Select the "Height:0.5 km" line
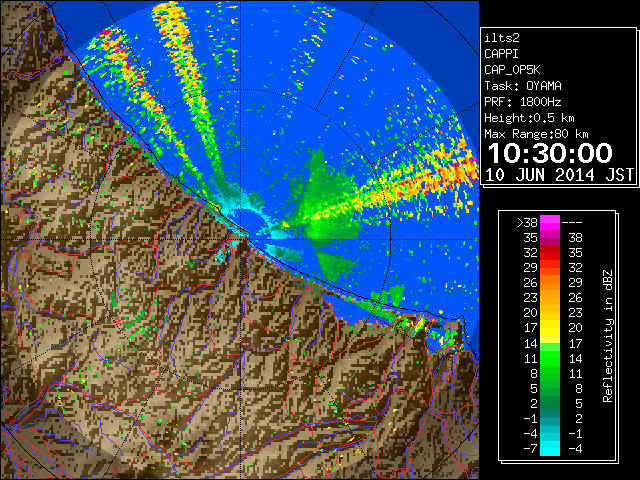The width and height of the screenshot is (640, 480). [529, 118]
